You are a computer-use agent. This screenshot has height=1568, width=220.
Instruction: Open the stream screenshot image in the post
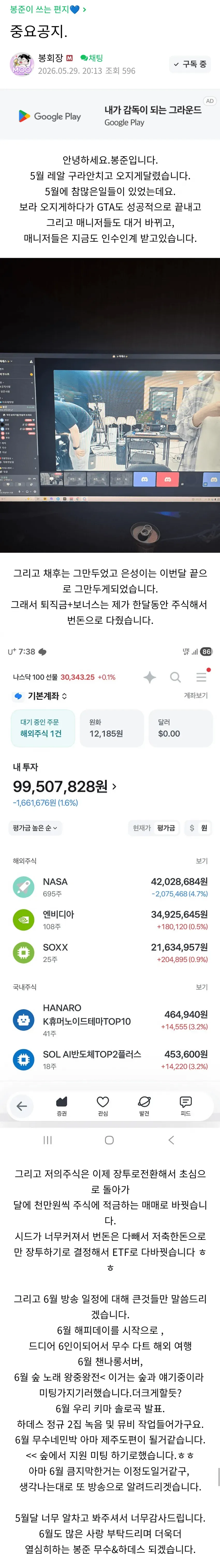(x=110, y=405)
